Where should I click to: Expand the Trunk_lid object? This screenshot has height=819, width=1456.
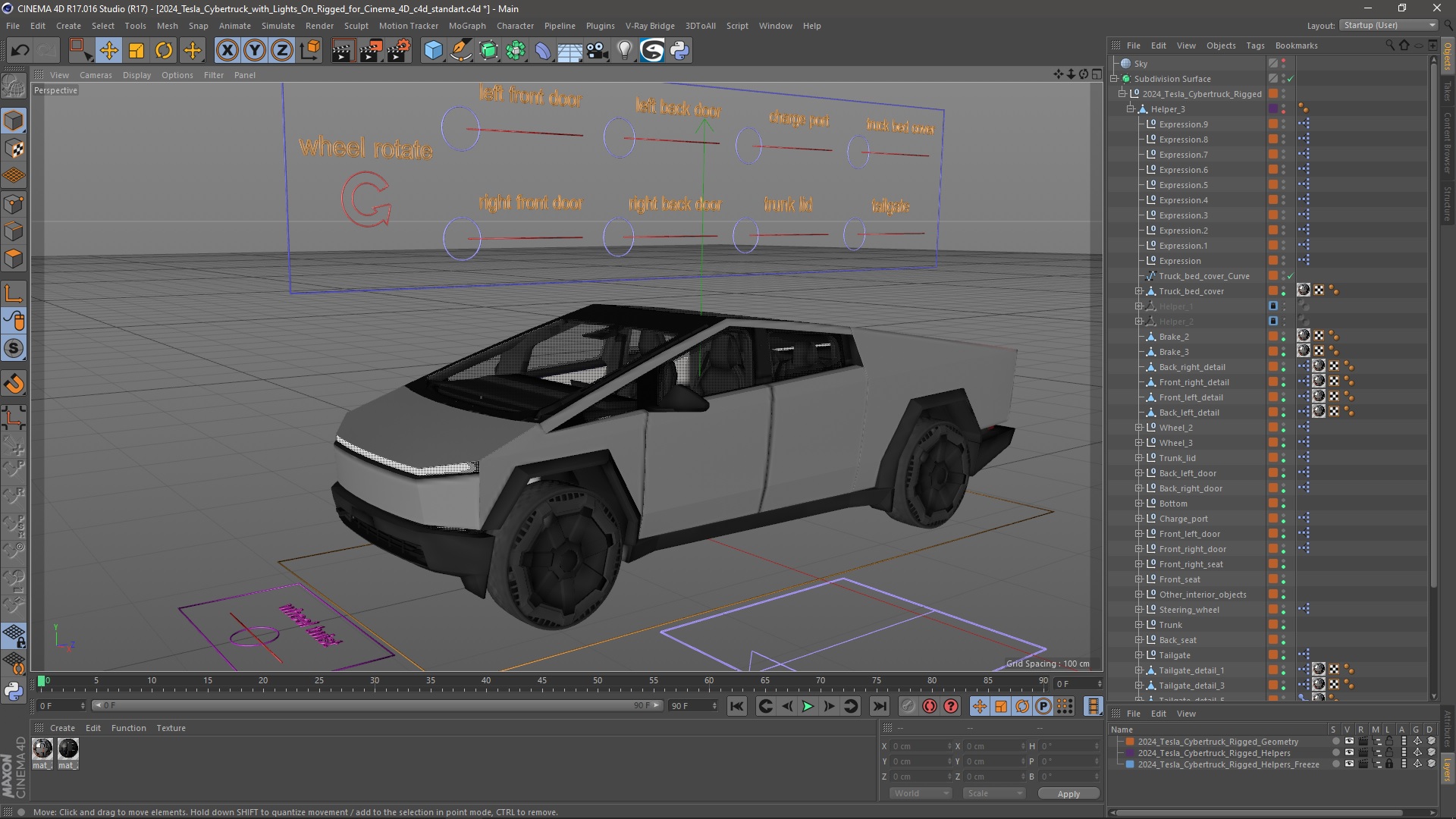tap(1138, 458)
